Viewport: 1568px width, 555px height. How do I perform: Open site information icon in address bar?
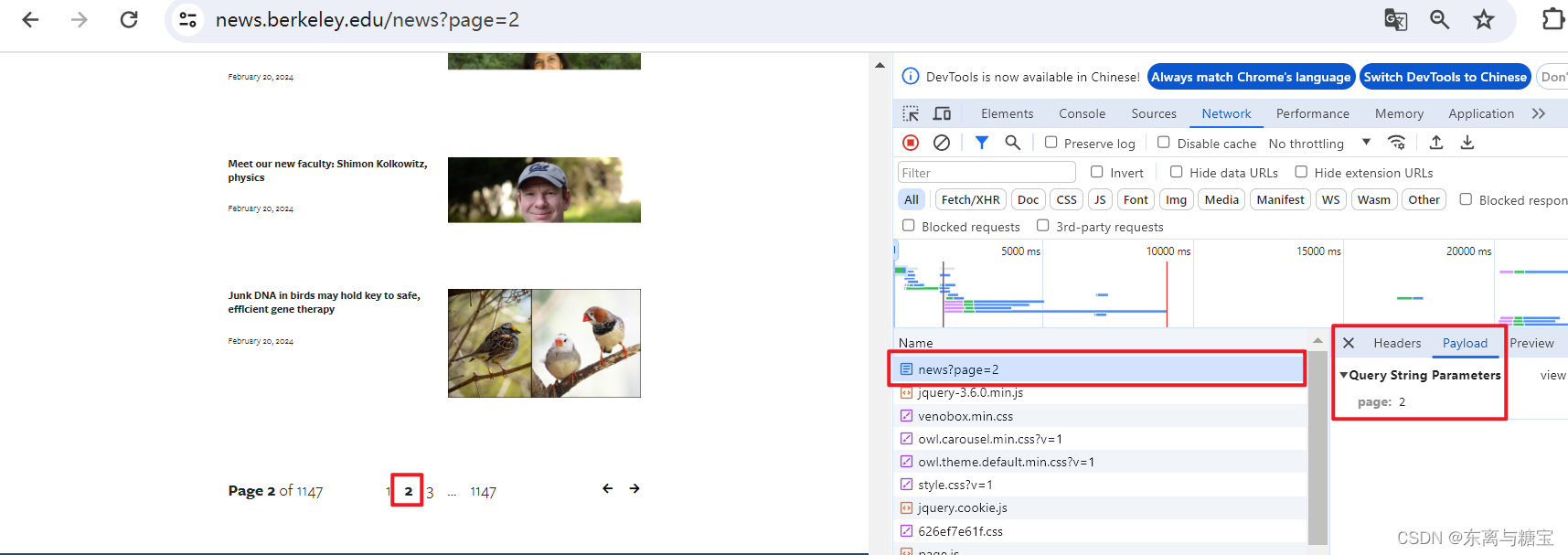pyautogui.click(x=188, y=19)
